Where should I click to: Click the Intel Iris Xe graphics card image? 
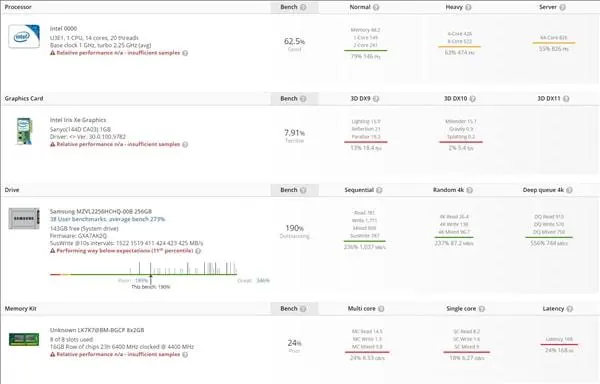click(x=24, y=131)
